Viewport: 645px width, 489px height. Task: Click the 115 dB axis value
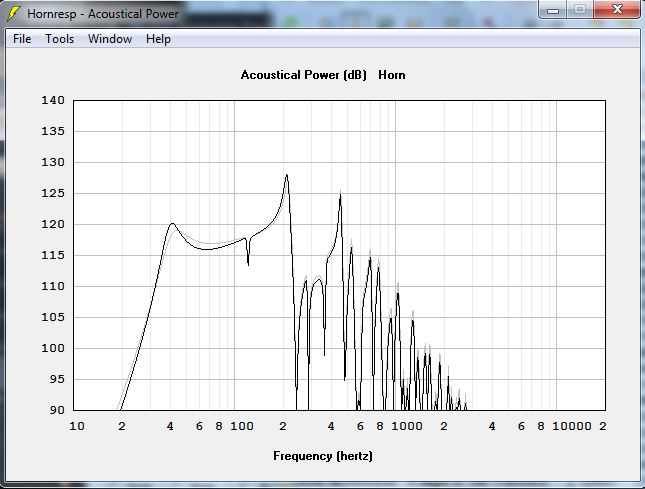[53, 255]
